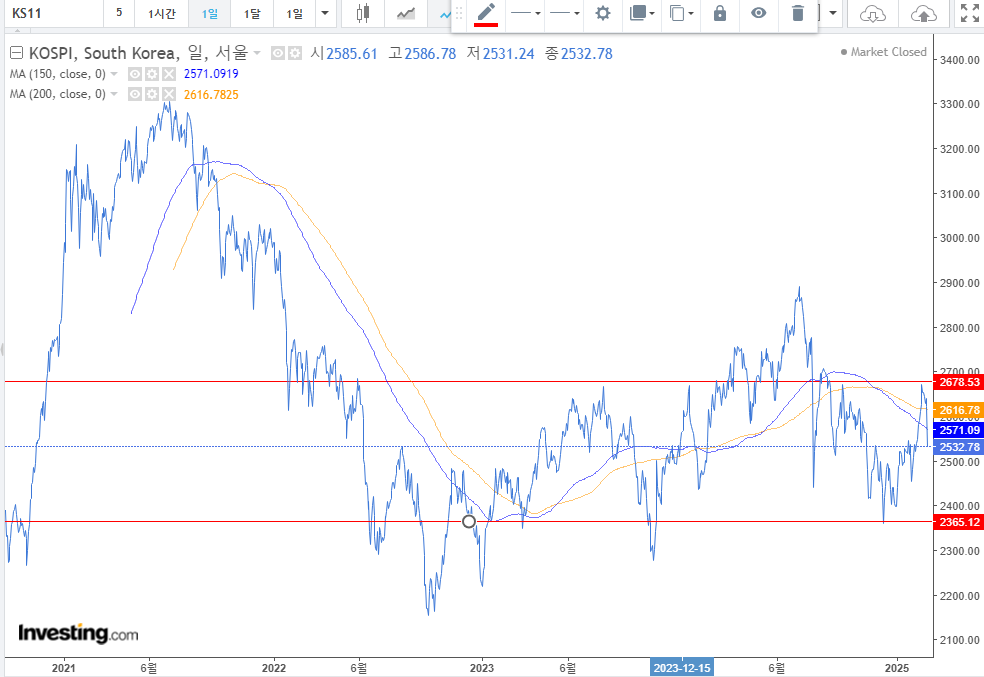Delete the selected line with trash icon
984x677 pixels.
[797, 13]
